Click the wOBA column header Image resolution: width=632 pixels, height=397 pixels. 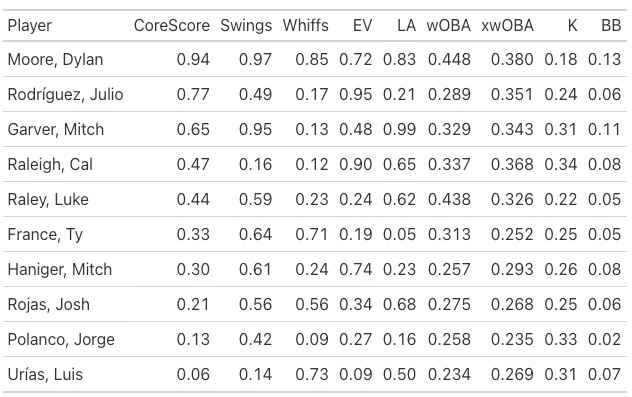[x=448, y=26]
